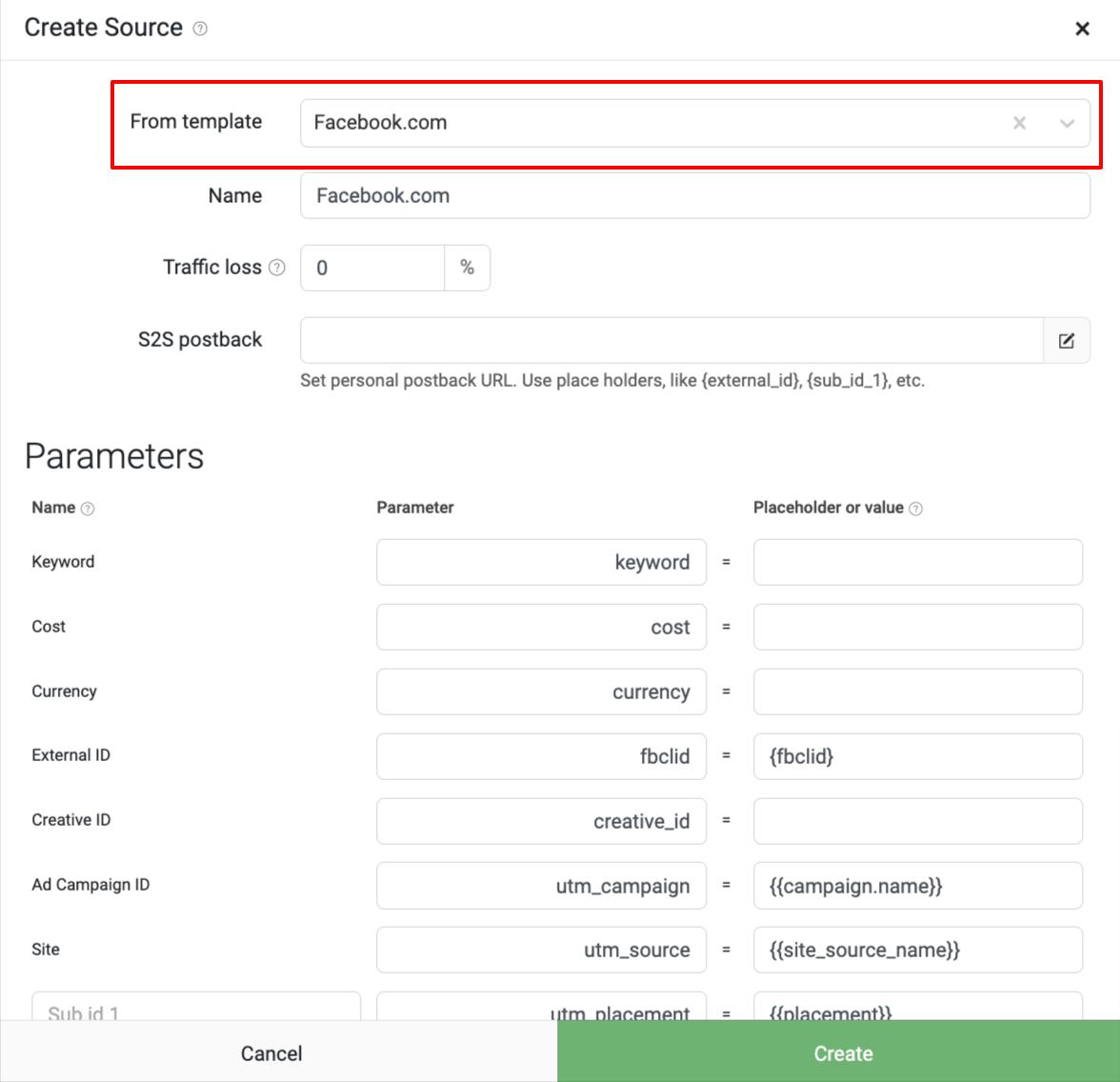Edit the utm_campaign parameter field
The image size is (1120, 1082).
[x=541, y=886]
